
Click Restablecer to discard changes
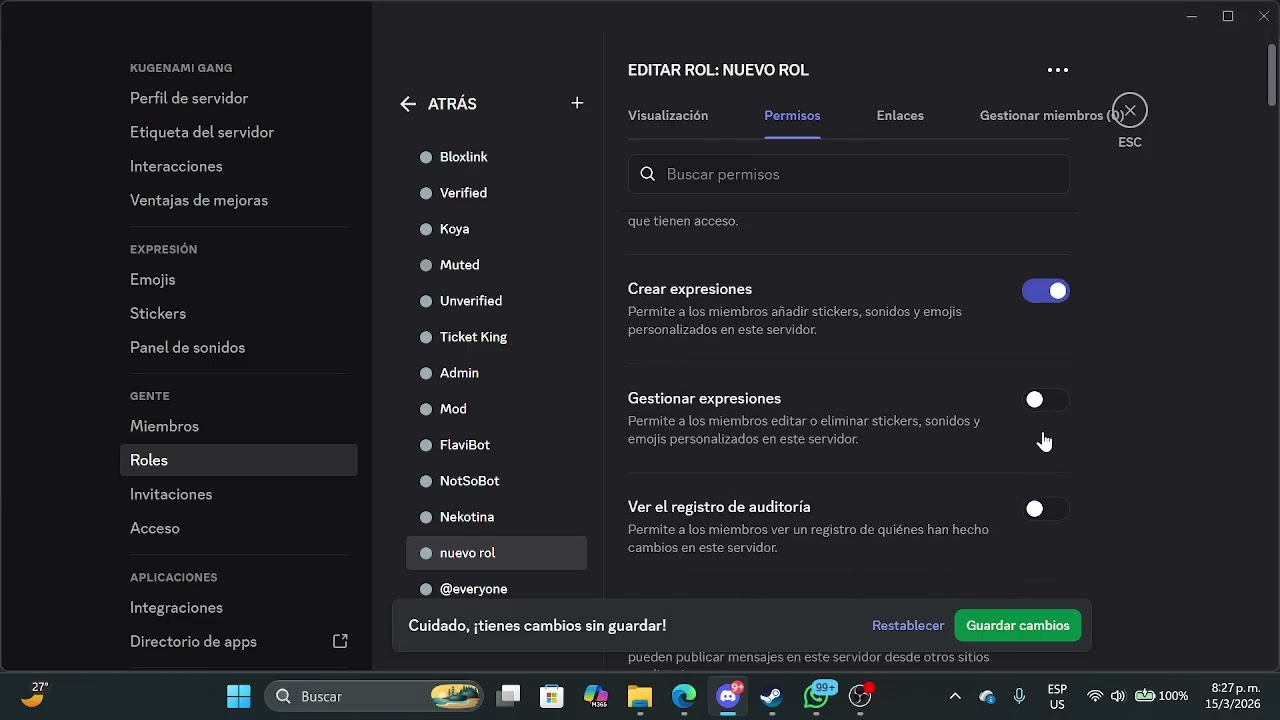click(908, 626)
